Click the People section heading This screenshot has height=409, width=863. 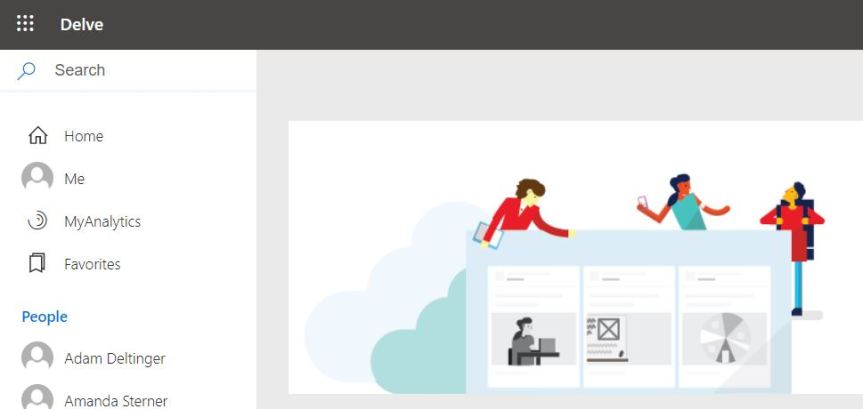(x=45, y=317)
